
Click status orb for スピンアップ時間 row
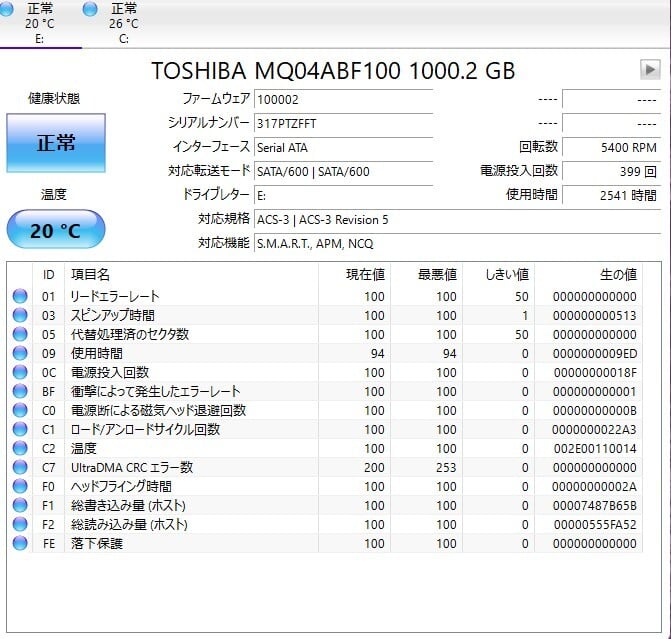pyautogui.click(x=20, y=316)
